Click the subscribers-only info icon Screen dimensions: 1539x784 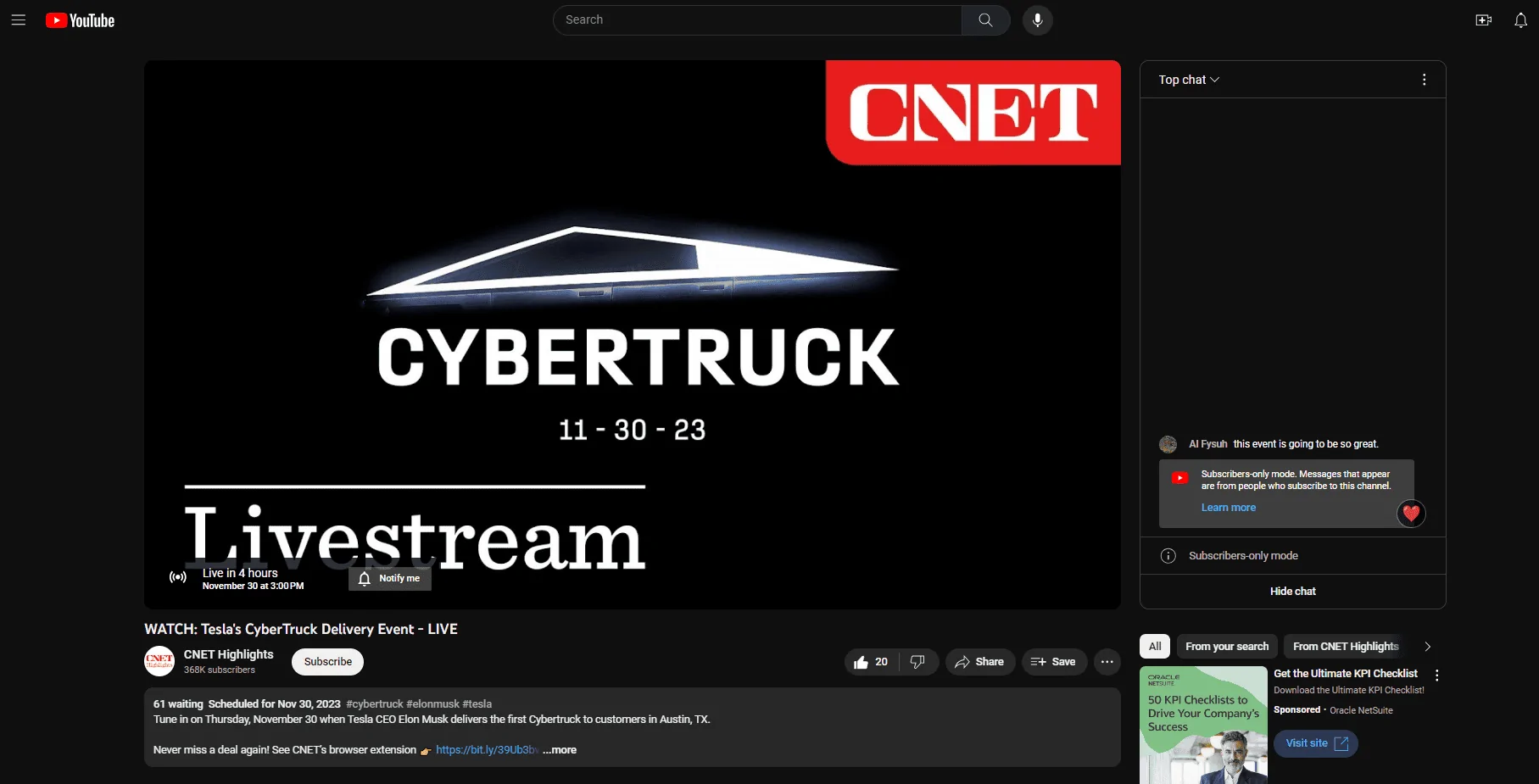click(1168, 556)
